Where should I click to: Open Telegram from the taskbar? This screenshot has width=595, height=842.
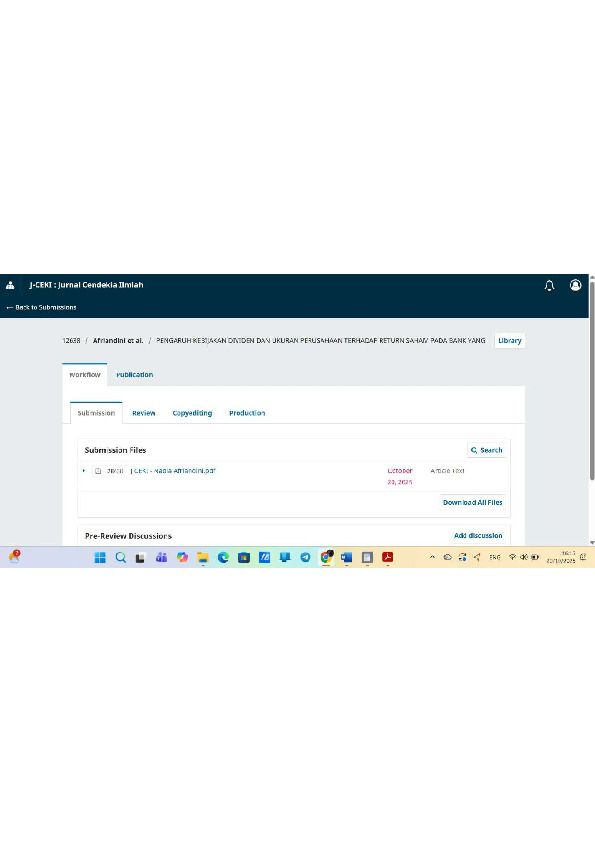tap(305, 557)
